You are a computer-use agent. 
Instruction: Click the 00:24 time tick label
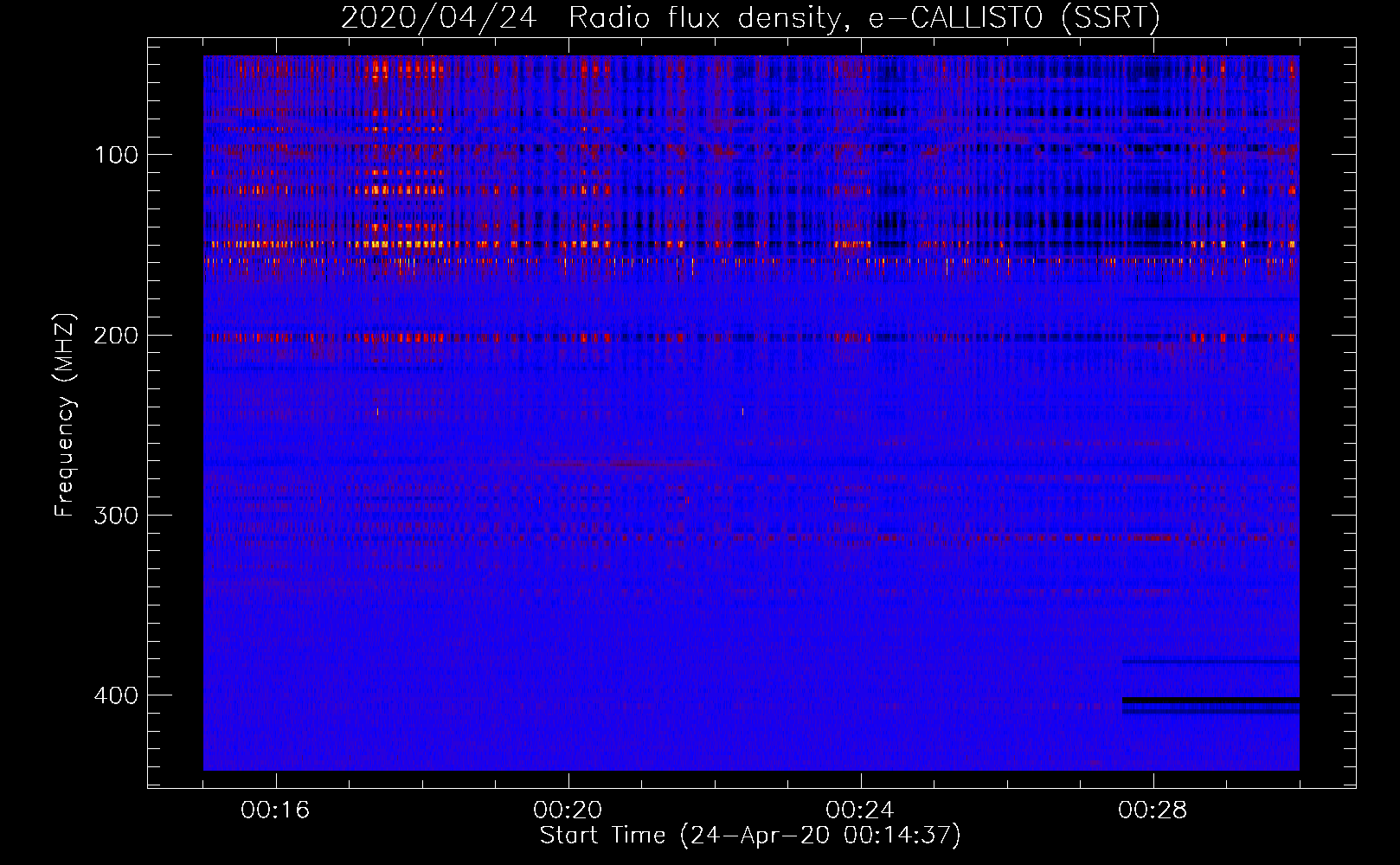point(860,811)
